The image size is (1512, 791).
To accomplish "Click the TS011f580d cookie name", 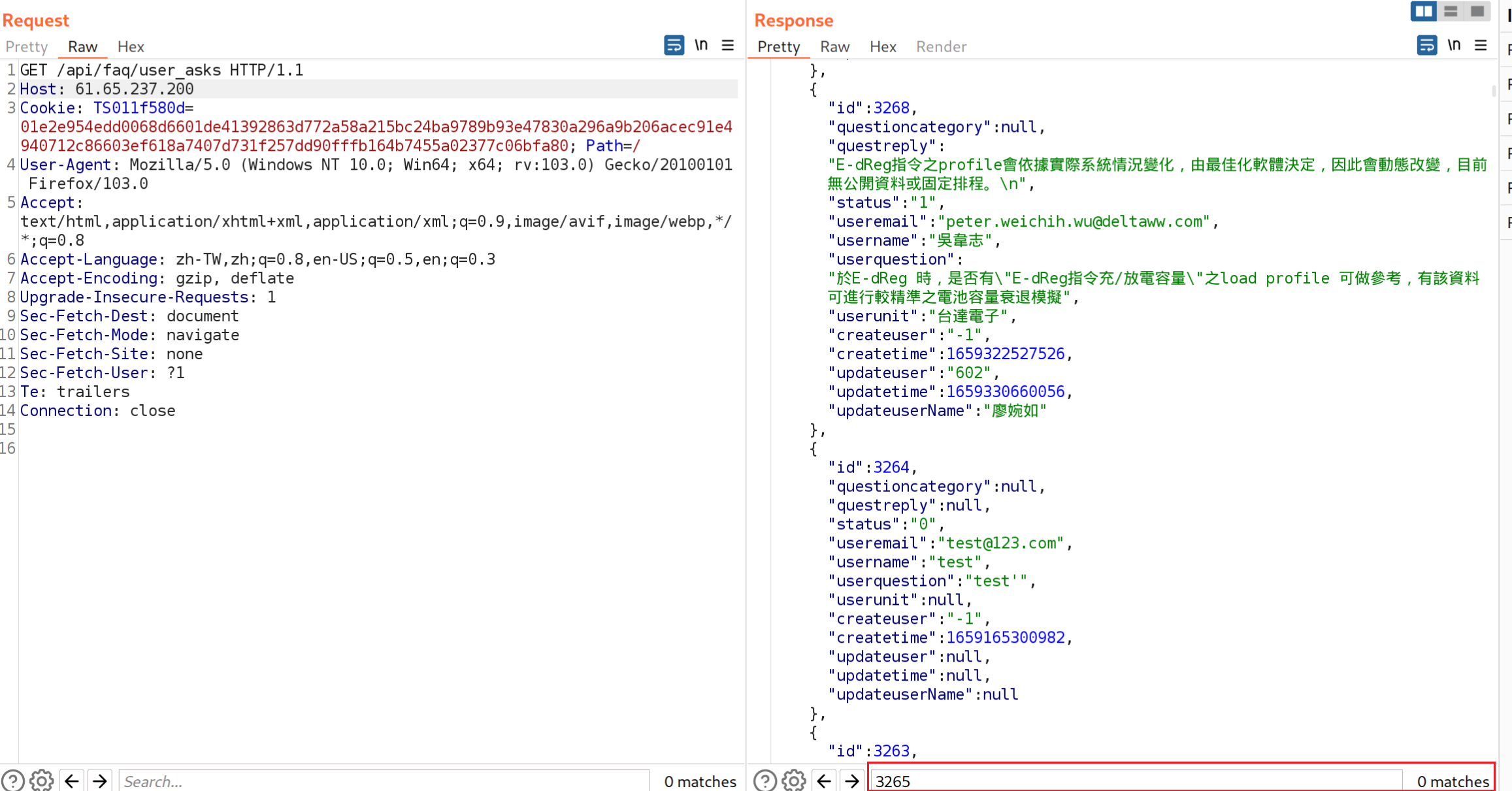I will point(139,108).
